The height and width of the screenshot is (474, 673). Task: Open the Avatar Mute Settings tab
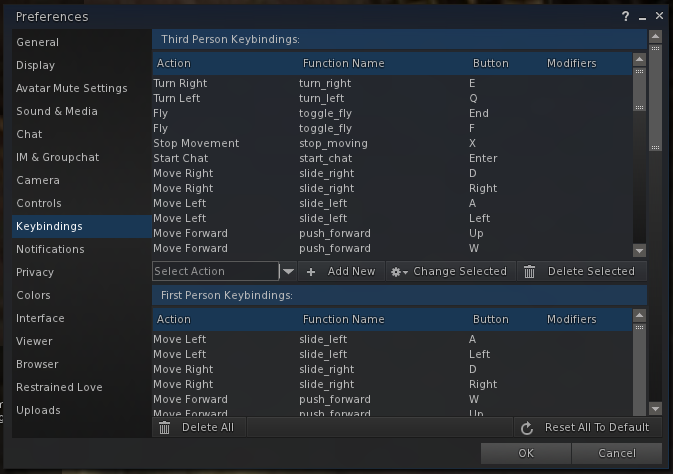pos(72,88)
